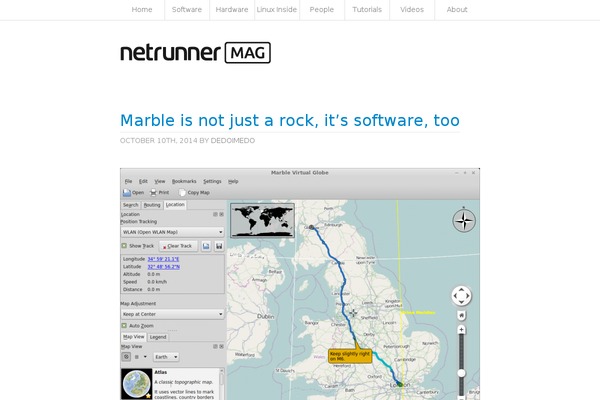Float the Map View panel using its icon
600x400 pixels.
coord(215,346)
